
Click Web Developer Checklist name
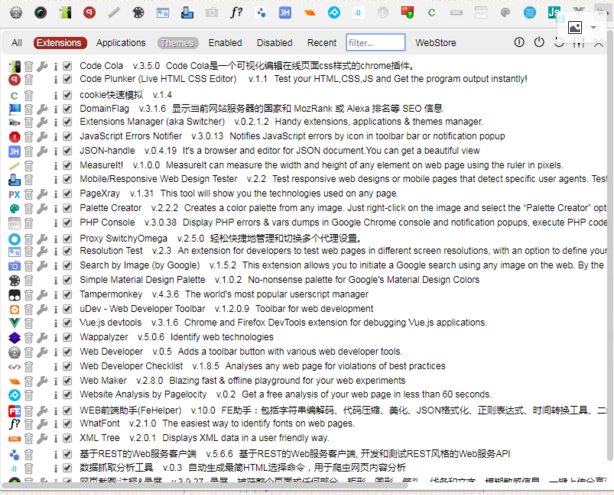pos(131,366)
